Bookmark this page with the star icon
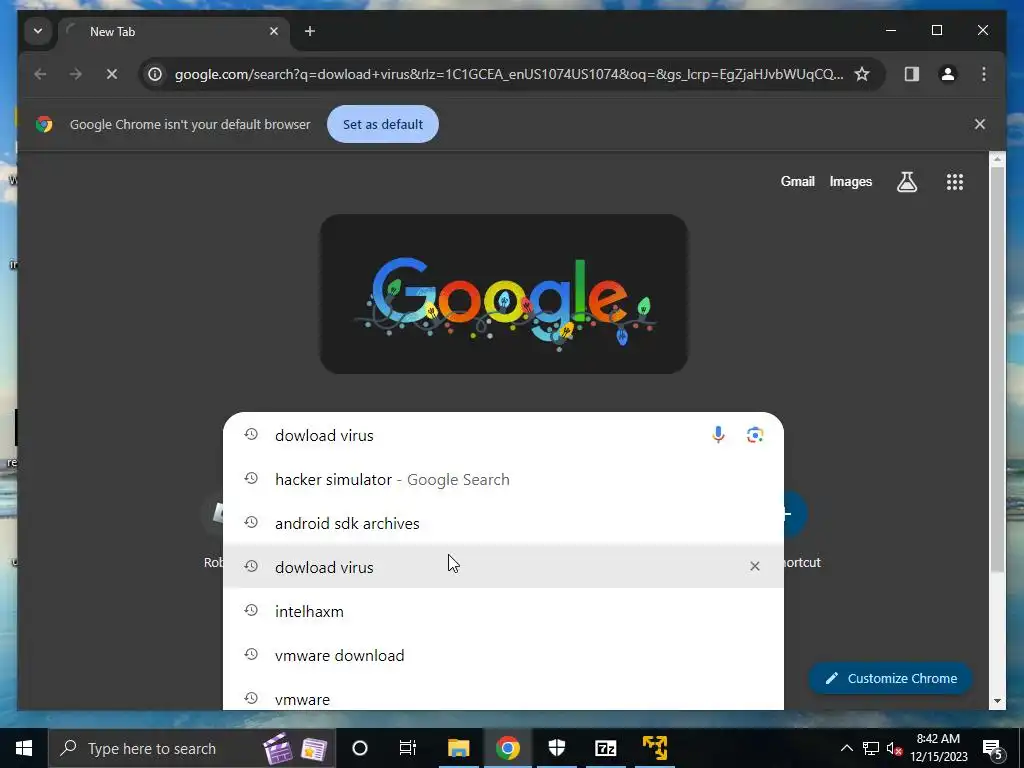 (862, 74)
